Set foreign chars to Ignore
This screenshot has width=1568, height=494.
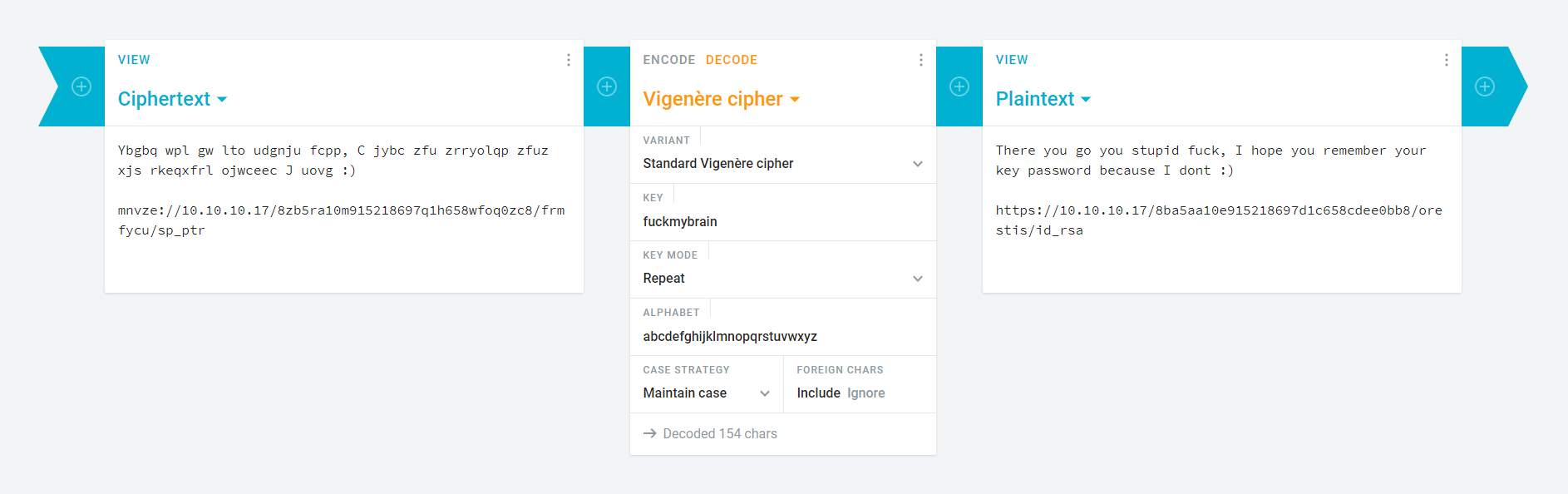point(865,393)
